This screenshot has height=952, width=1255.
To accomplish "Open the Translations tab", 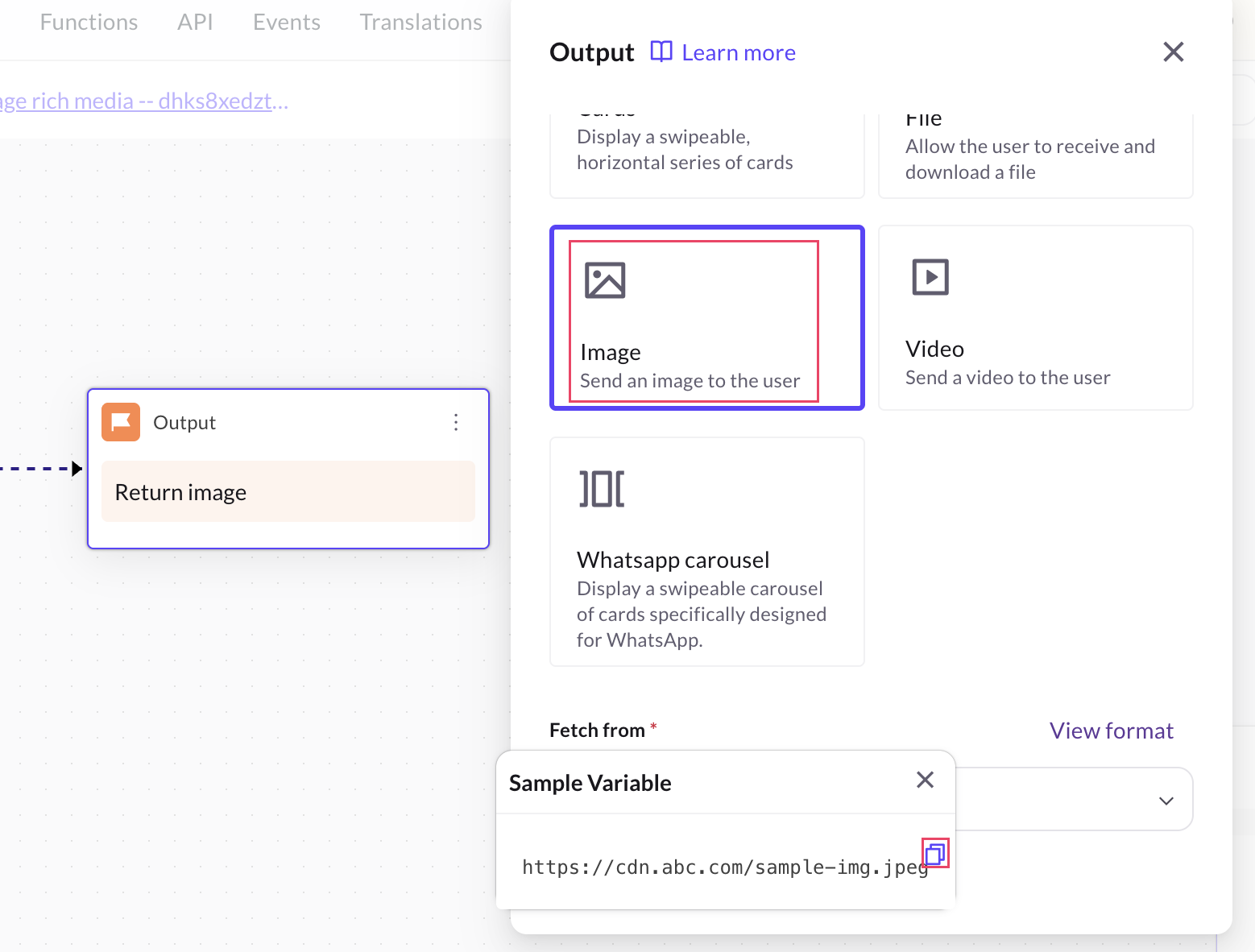I will (420, 23).
